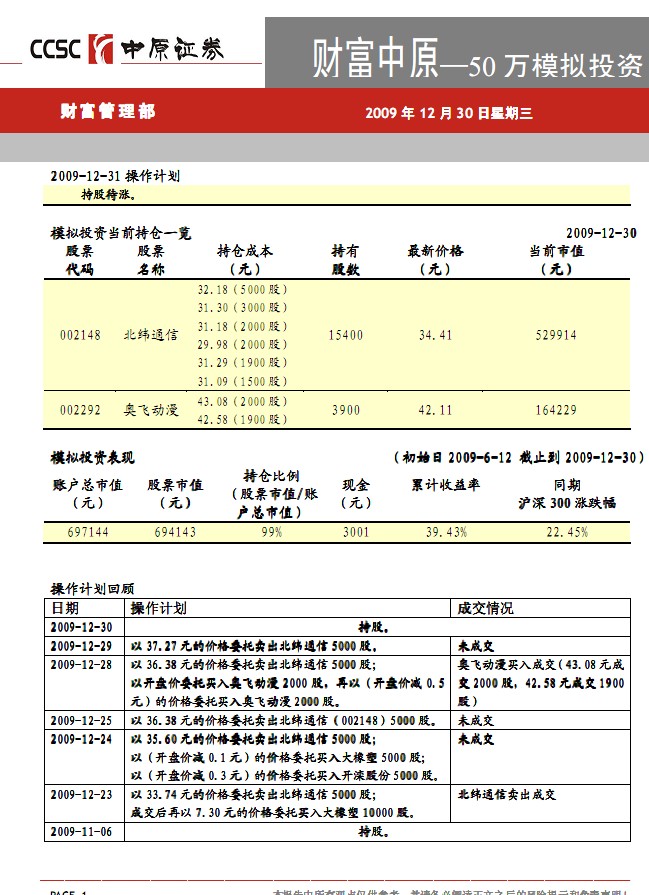Select 财富管理部 label in red bar
The image size is (649, 895).
[x=107, y=112]
